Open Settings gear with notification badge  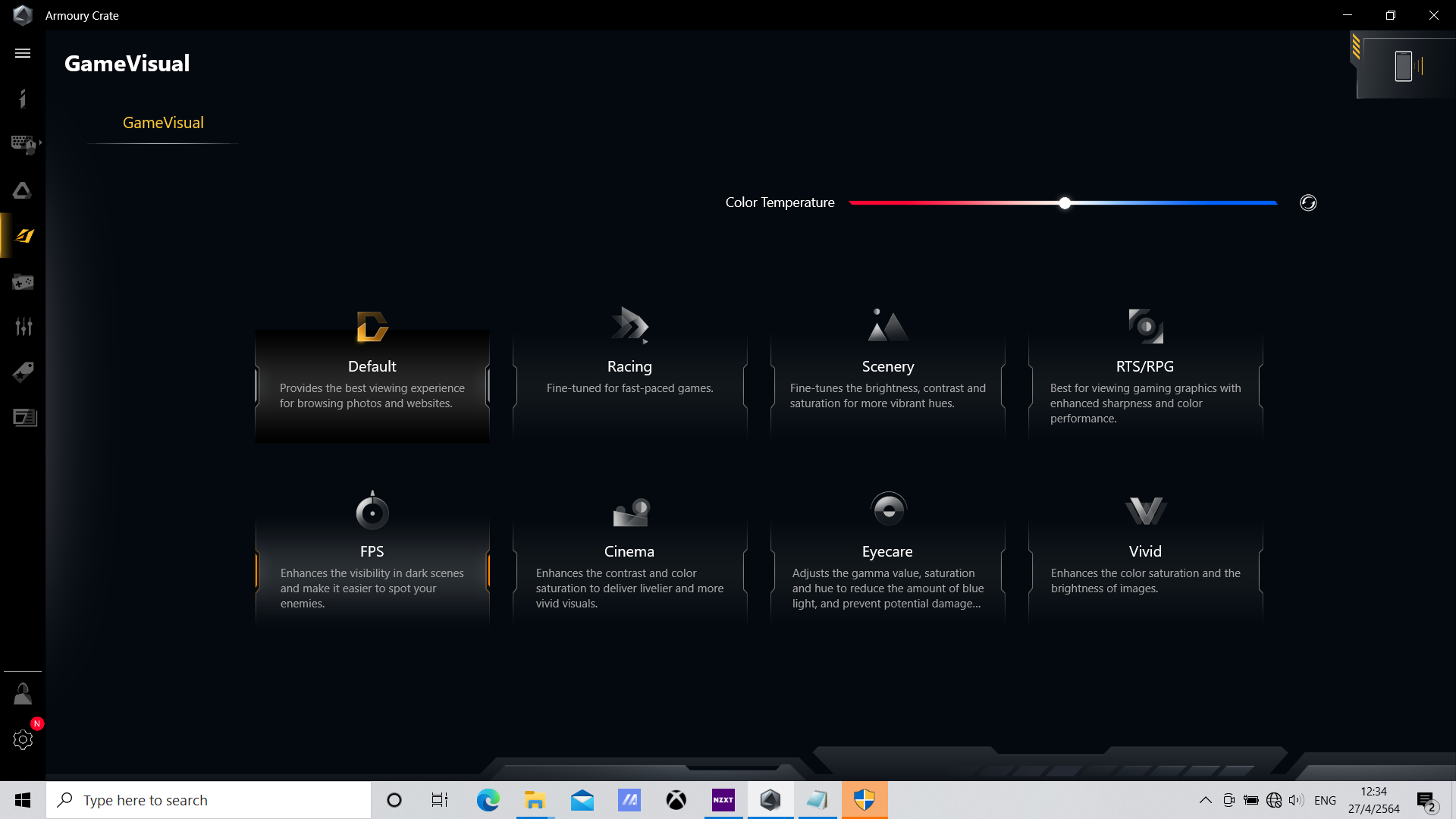[x=23, y=739]
